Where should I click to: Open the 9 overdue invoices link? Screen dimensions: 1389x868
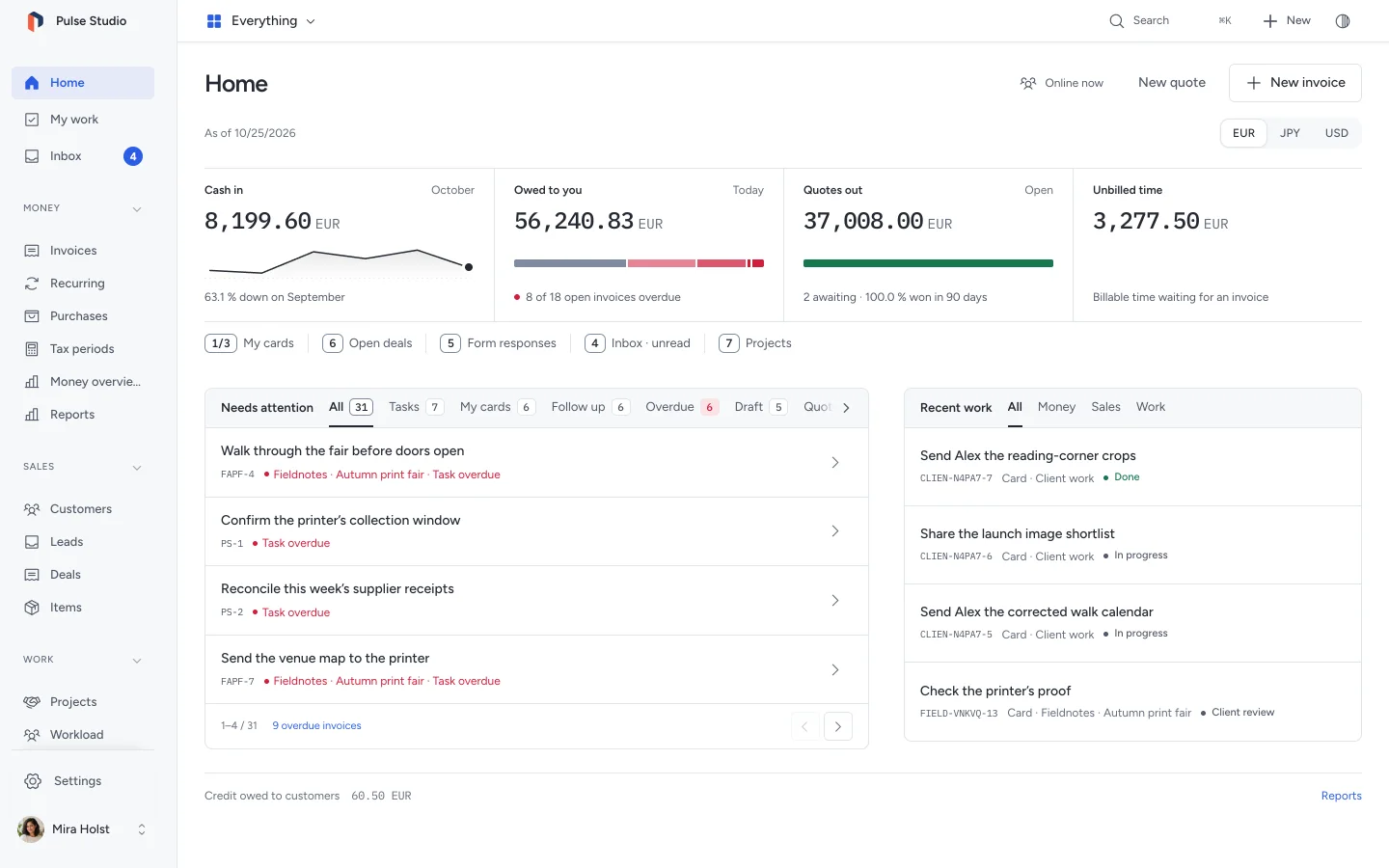pyautogui.click(x=316, y=726)
